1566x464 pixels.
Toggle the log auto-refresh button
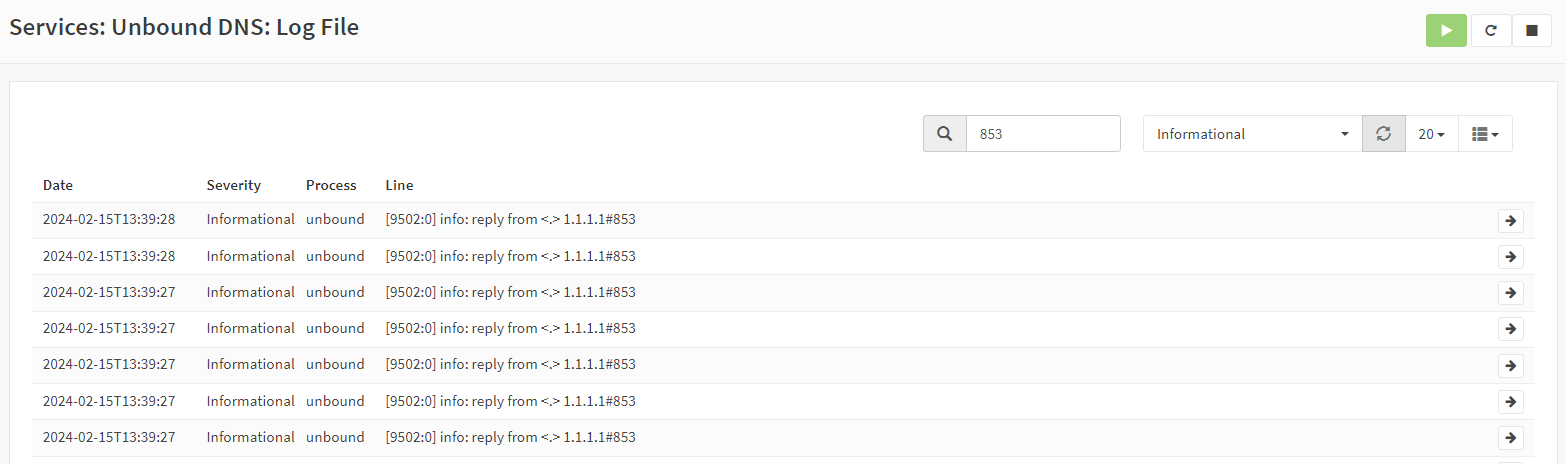(1383, 134)
